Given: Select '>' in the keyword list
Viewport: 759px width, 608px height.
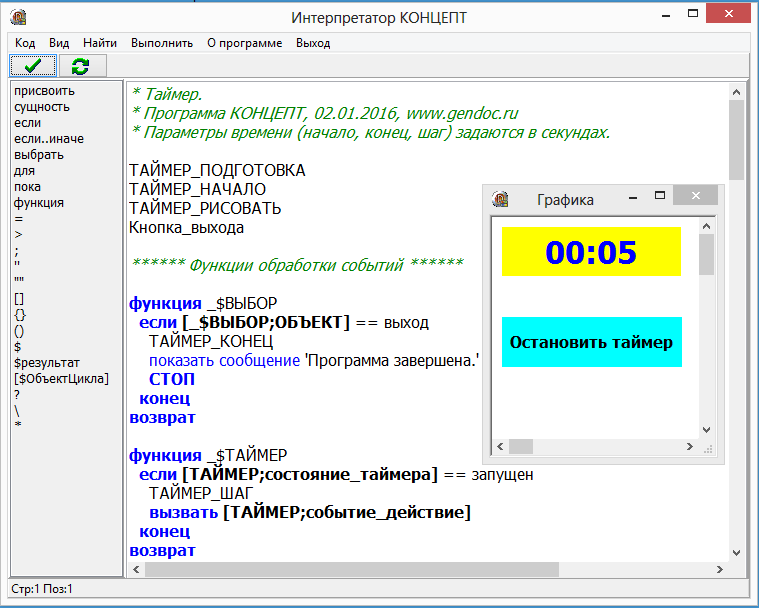Looking at the screenshot, I should (18, 235).
